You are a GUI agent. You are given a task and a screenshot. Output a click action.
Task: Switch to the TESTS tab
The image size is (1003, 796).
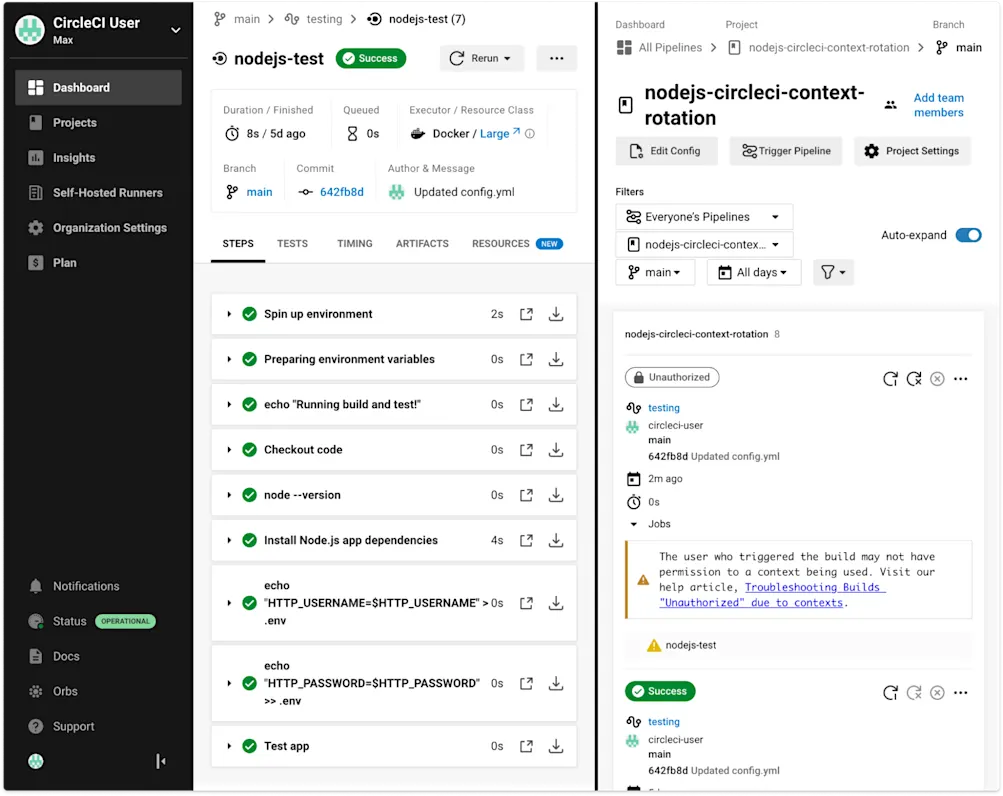[x=291, y=243]
